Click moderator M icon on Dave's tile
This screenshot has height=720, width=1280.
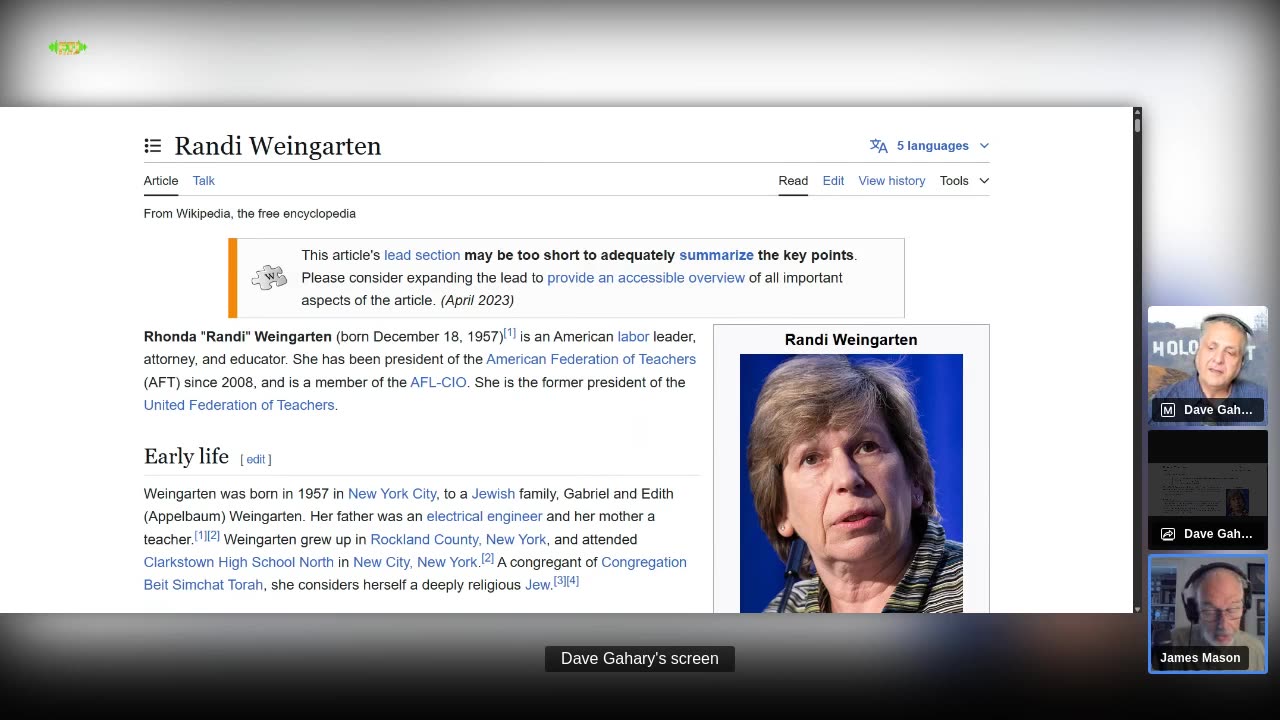pos(1167,410)
